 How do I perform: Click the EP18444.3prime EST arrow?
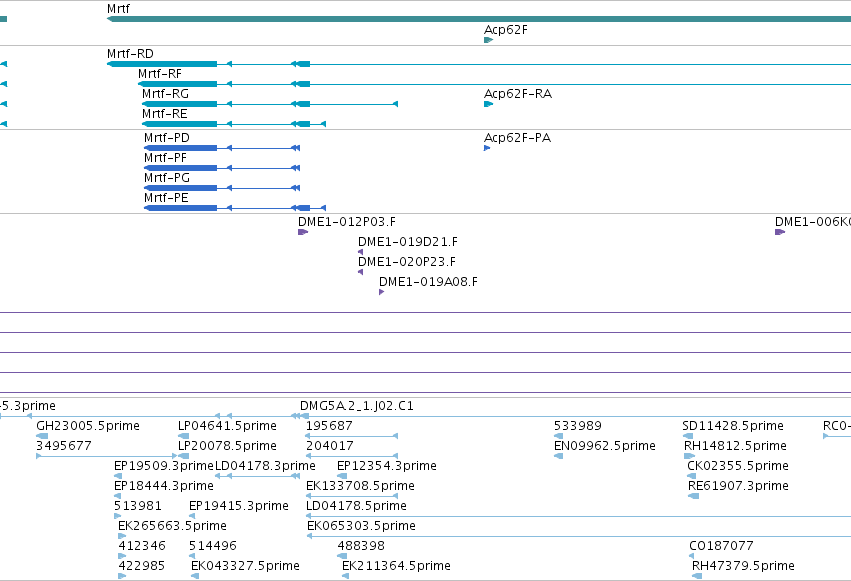click(x=117, y=496)
